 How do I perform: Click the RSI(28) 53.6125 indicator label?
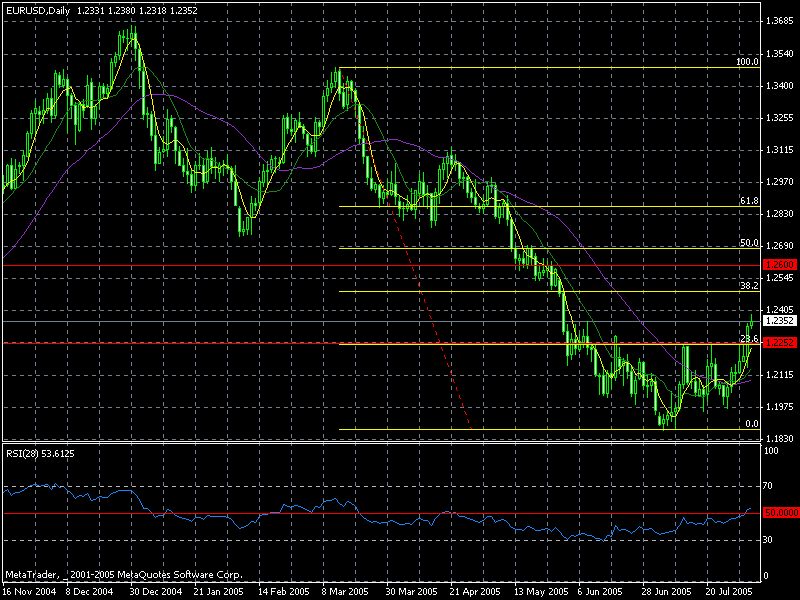[40, 454]
